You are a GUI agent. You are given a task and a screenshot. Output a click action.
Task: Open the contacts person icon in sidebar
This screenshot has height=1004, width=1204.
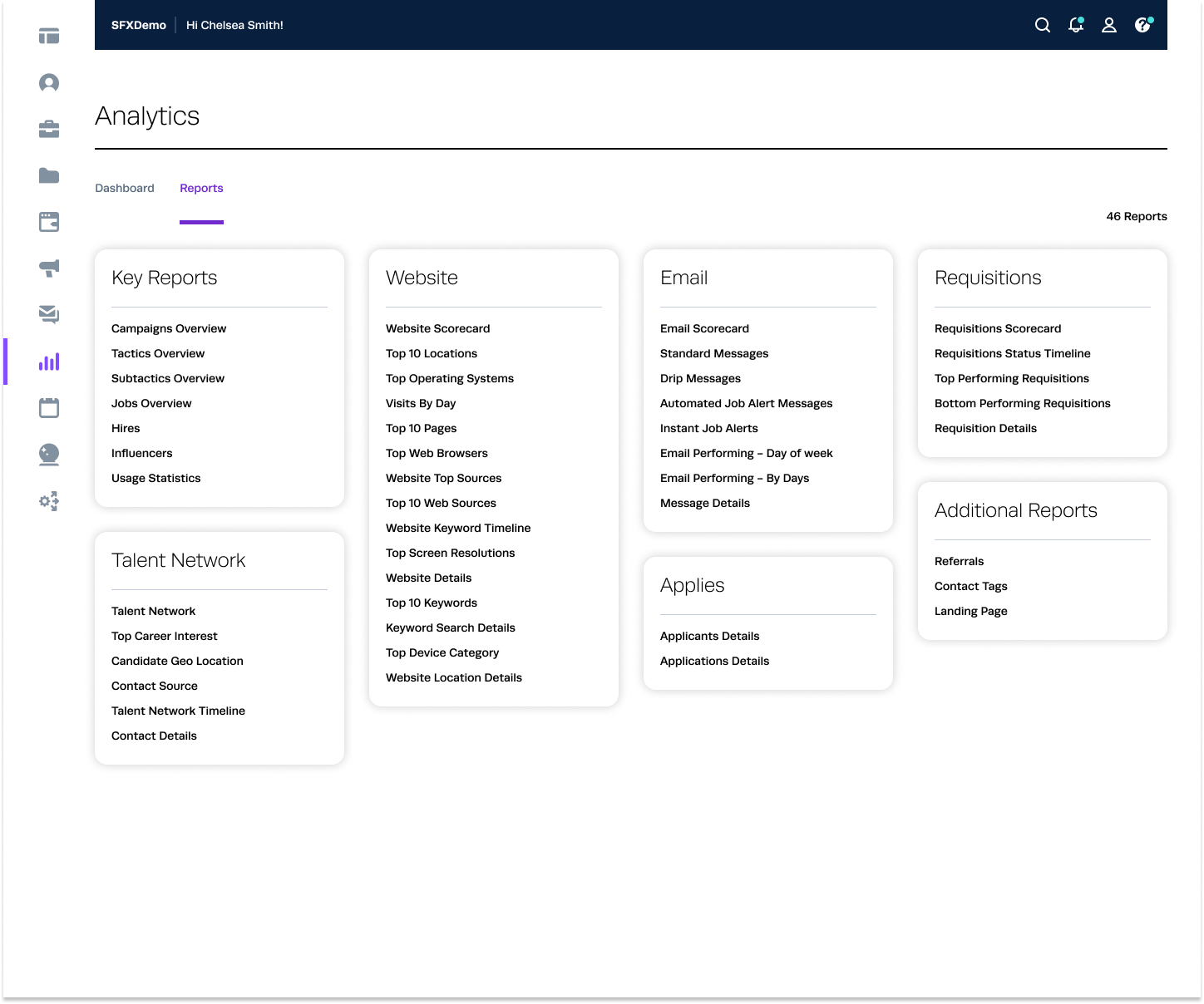pos(49,82)
